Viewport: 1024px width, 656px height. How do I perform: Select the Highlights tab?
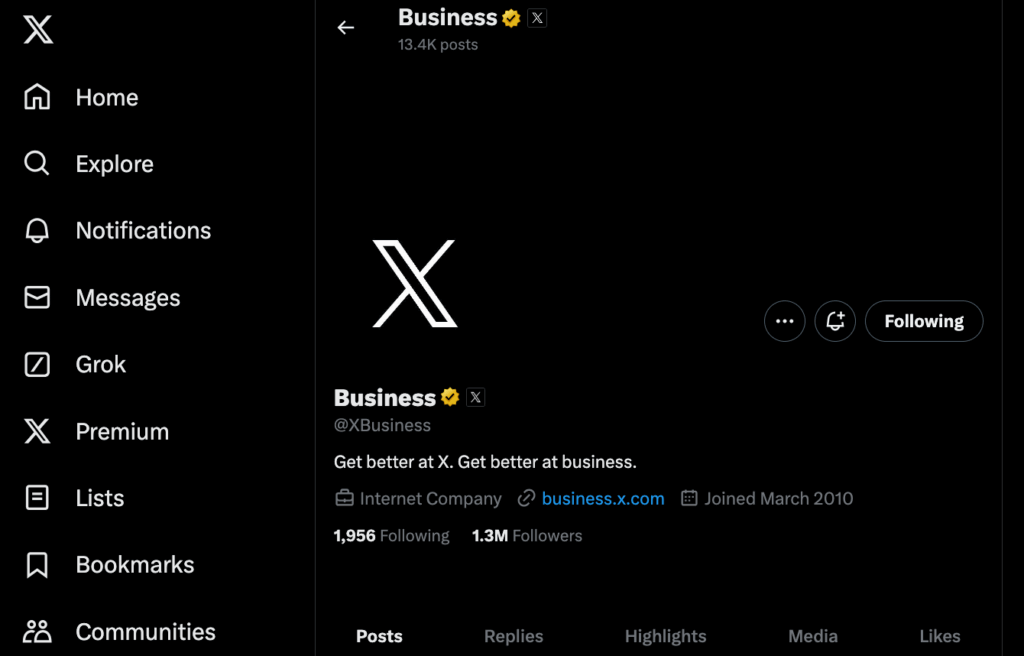(x=665, y=636)
